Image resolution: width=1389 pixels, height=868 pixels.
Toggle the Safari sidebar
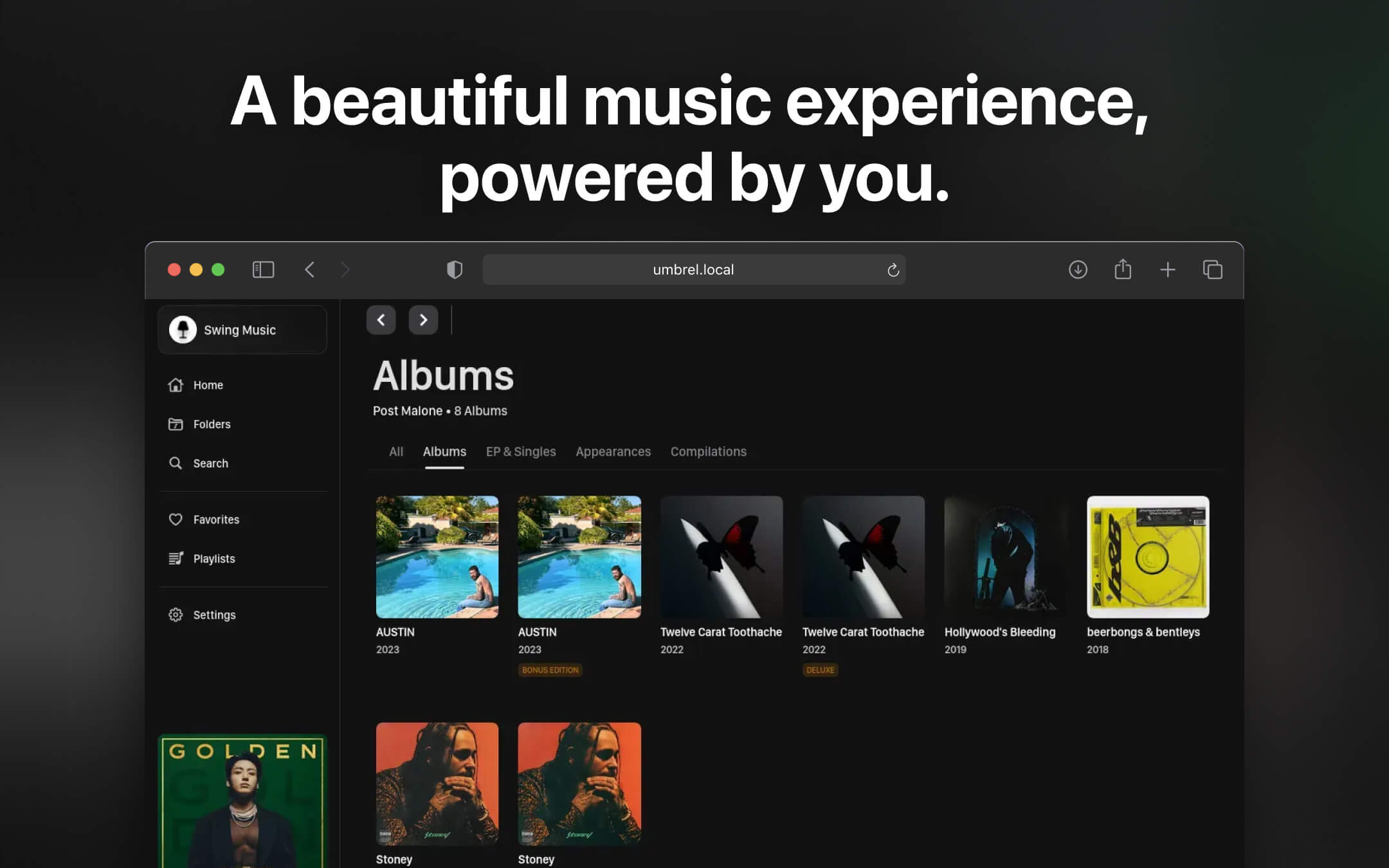point(262,269)
